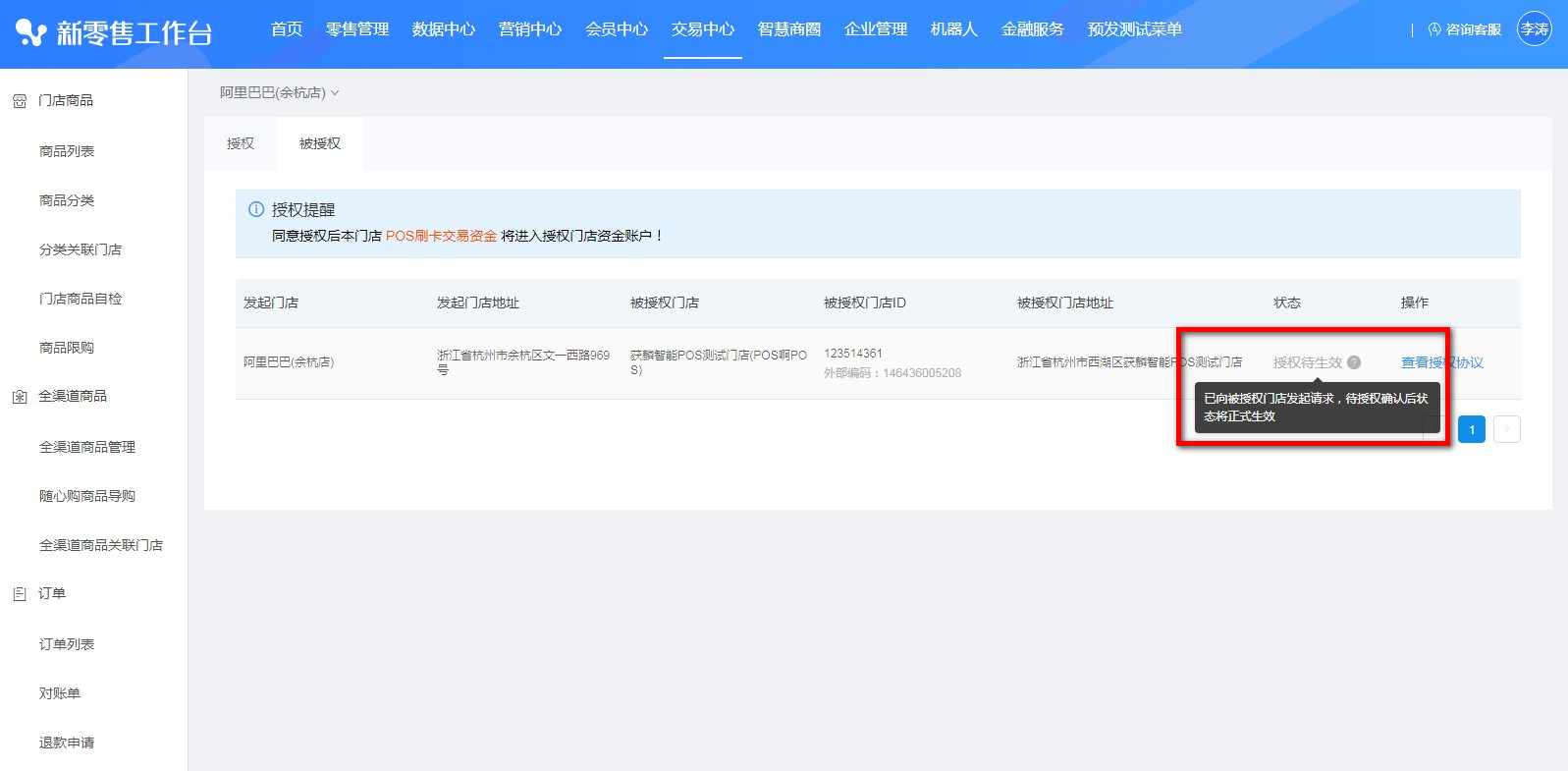Go to page 1

[1472, 429]
